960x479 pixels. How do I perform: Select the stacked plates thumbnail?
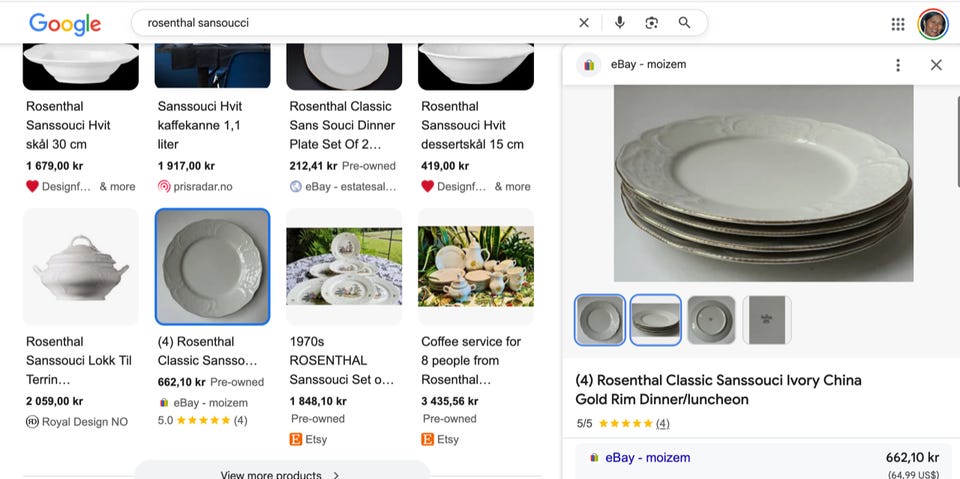(x=656, y=320)
